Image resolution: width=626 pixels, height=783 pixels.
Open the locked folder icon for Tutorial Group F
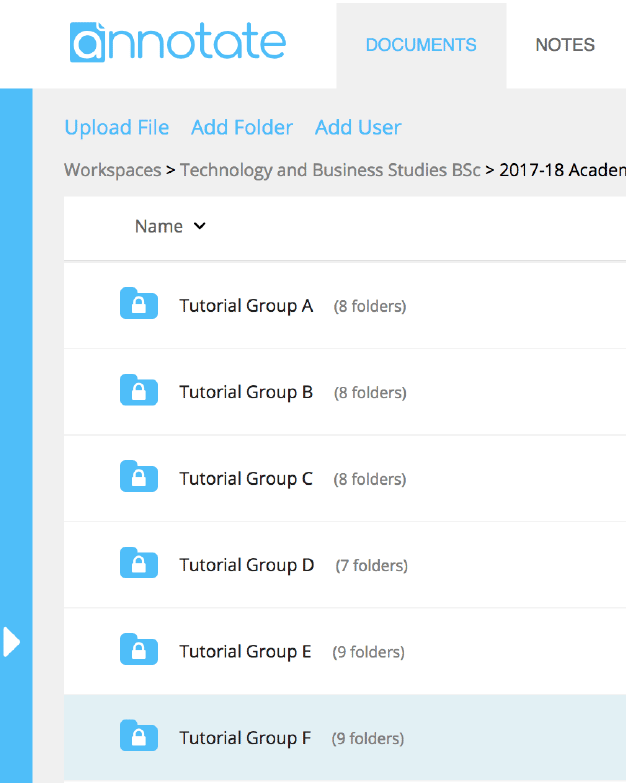(x=139, y=735)
